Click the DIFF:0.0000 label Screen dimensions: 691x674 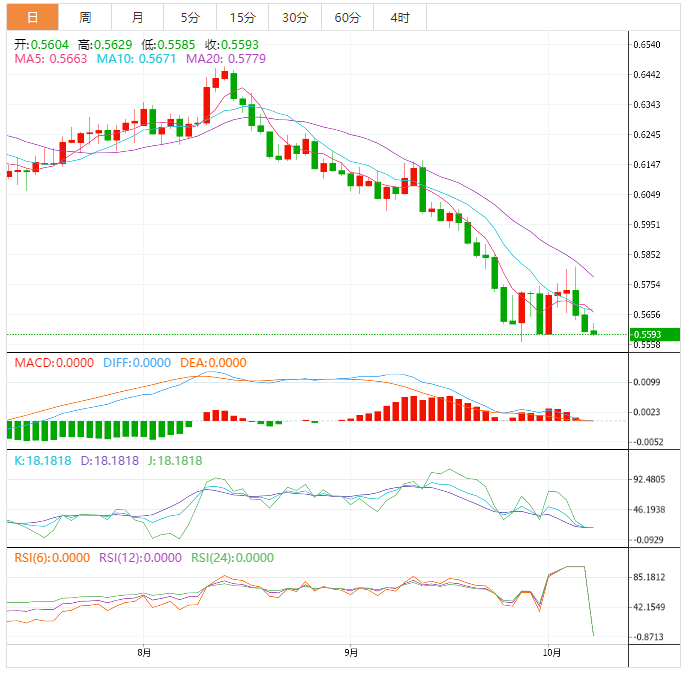tap(137, 363)
